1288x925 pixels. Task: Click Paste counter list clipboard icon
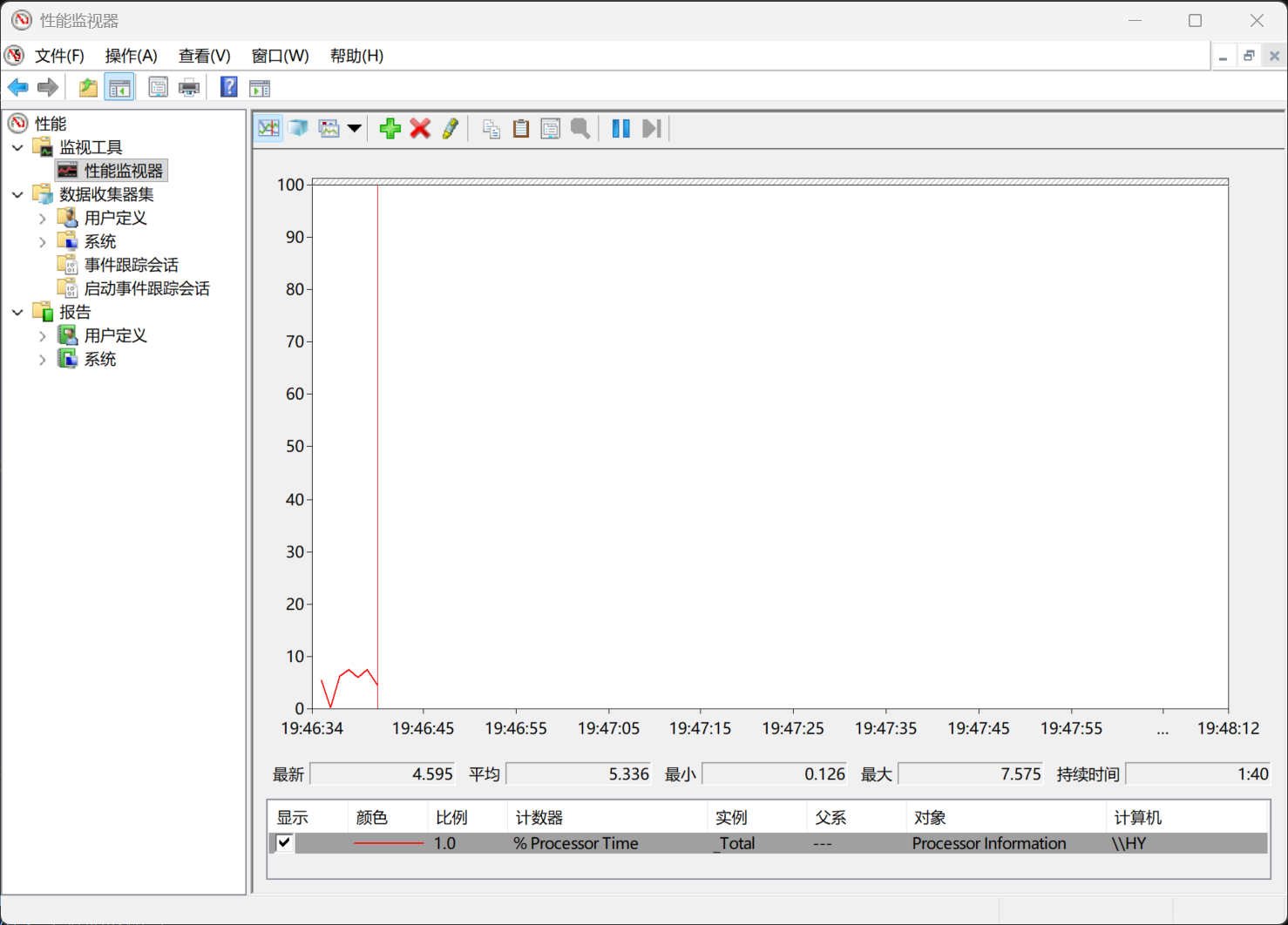[521, 129]
